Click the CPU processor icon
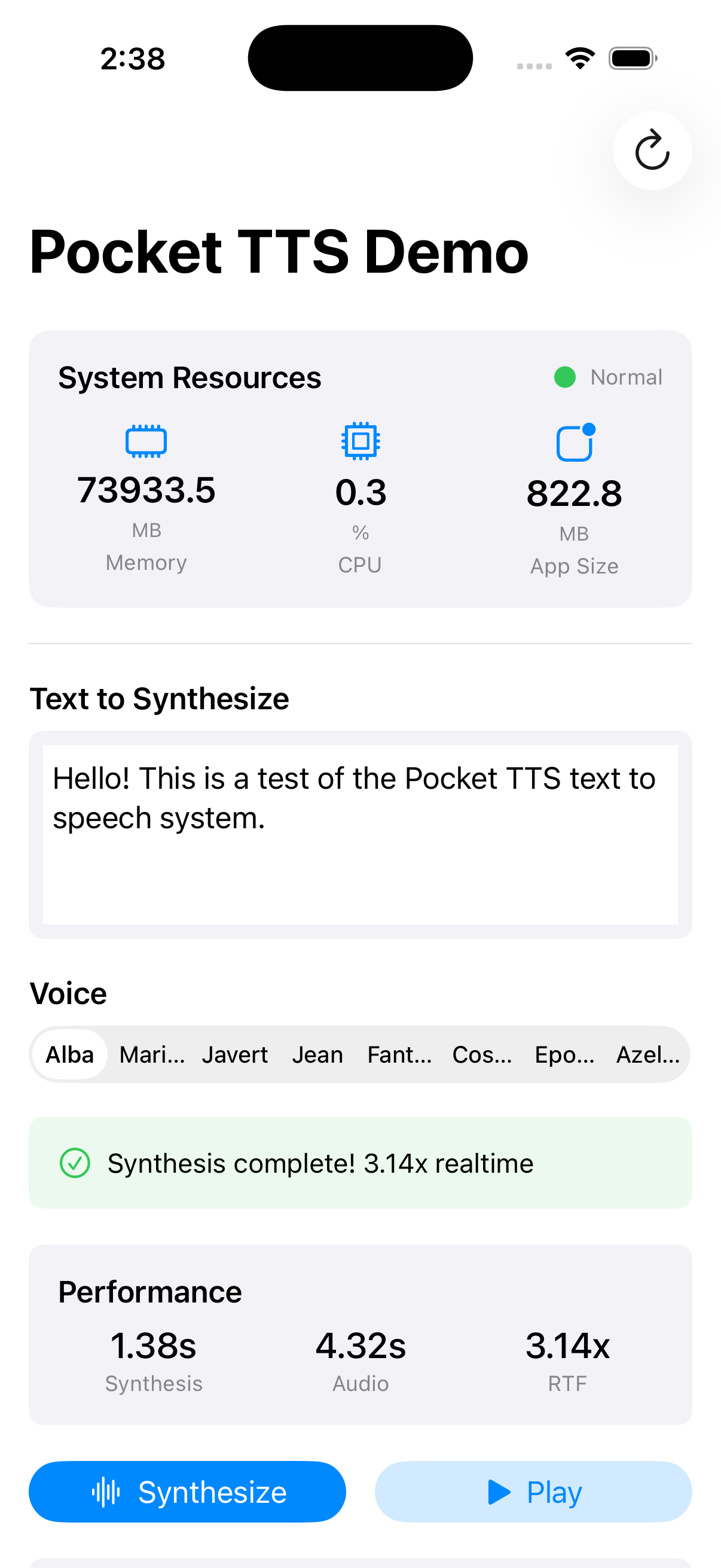 360,440
